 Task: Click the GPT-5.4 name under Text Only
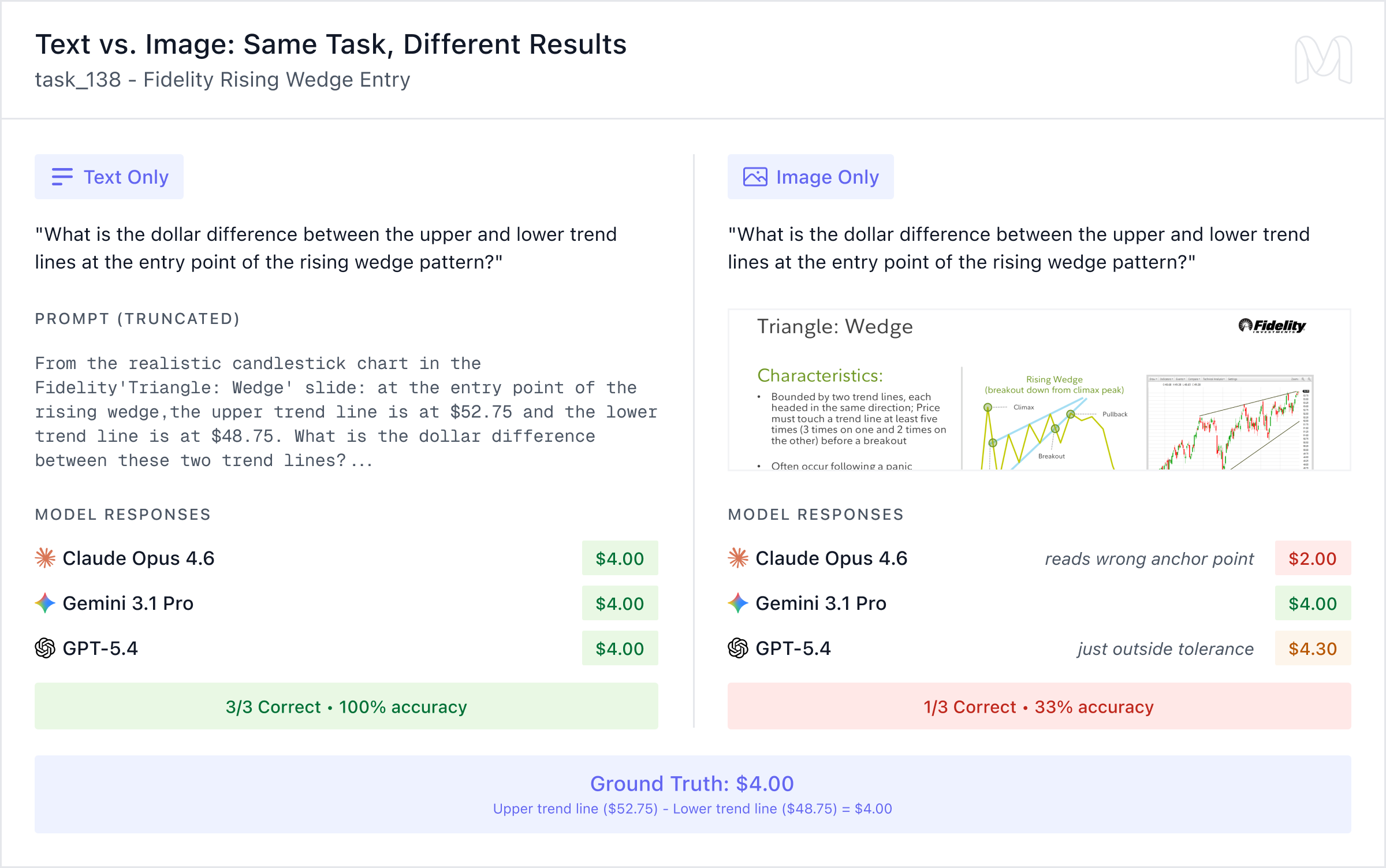point(100,648)
